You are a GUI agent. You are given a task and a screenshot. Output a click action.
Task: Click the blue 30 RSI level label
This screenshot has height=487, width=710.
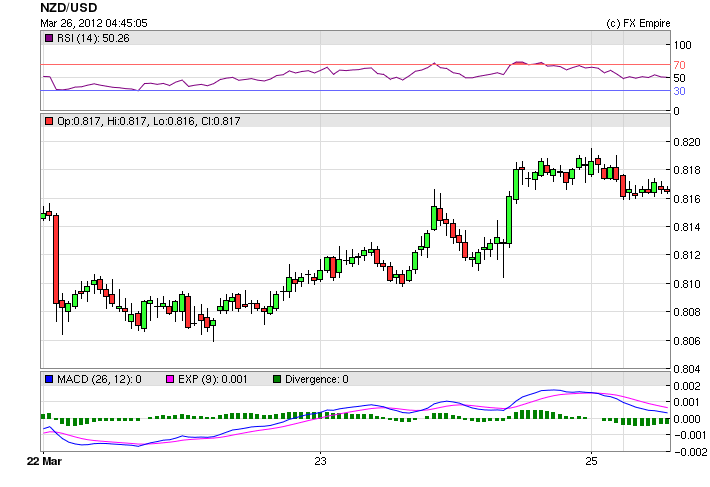tap(679, 91)
